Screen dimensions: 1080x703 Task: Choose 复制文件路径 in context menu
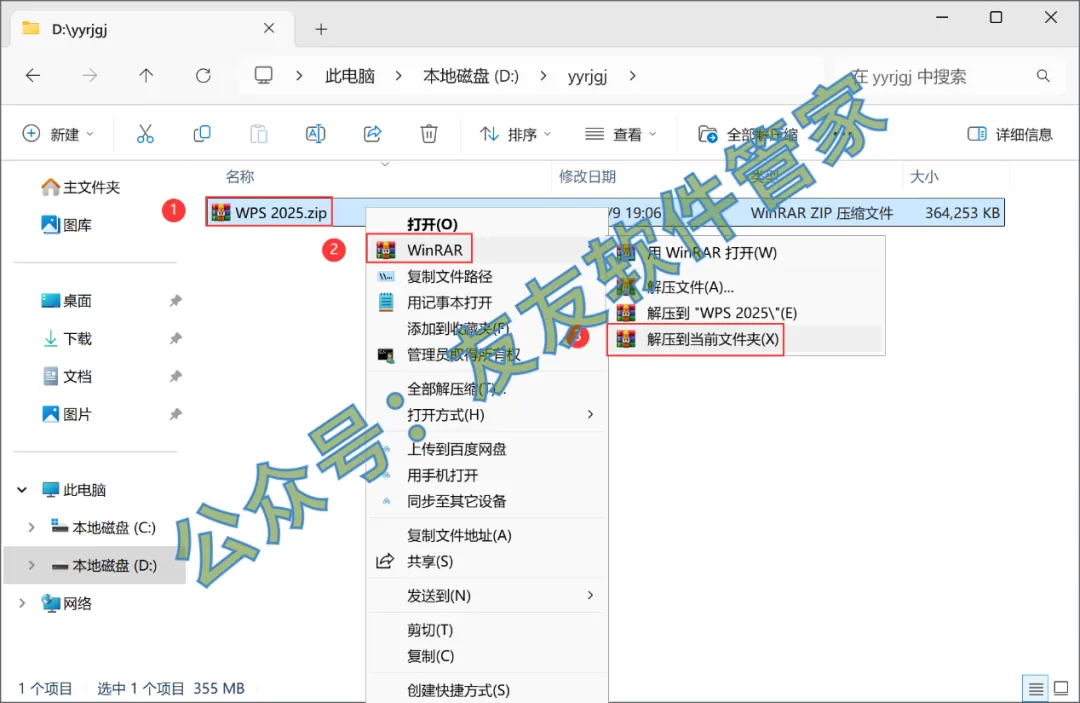[x=449, y=277]
